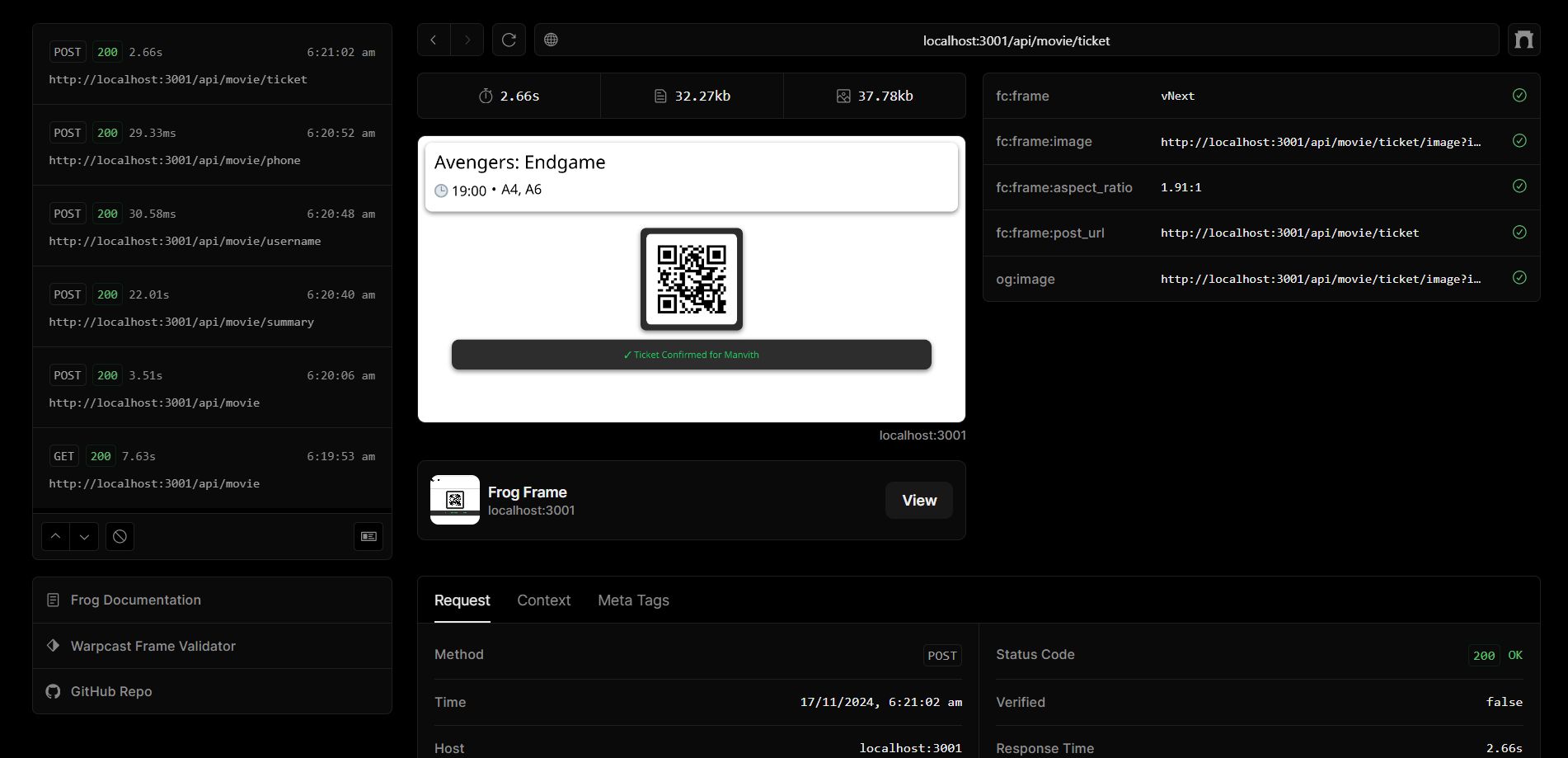Viewport: 1568px width, 758px height.
Task: Select previous request with the up arrow
Action: click(55, 536)
